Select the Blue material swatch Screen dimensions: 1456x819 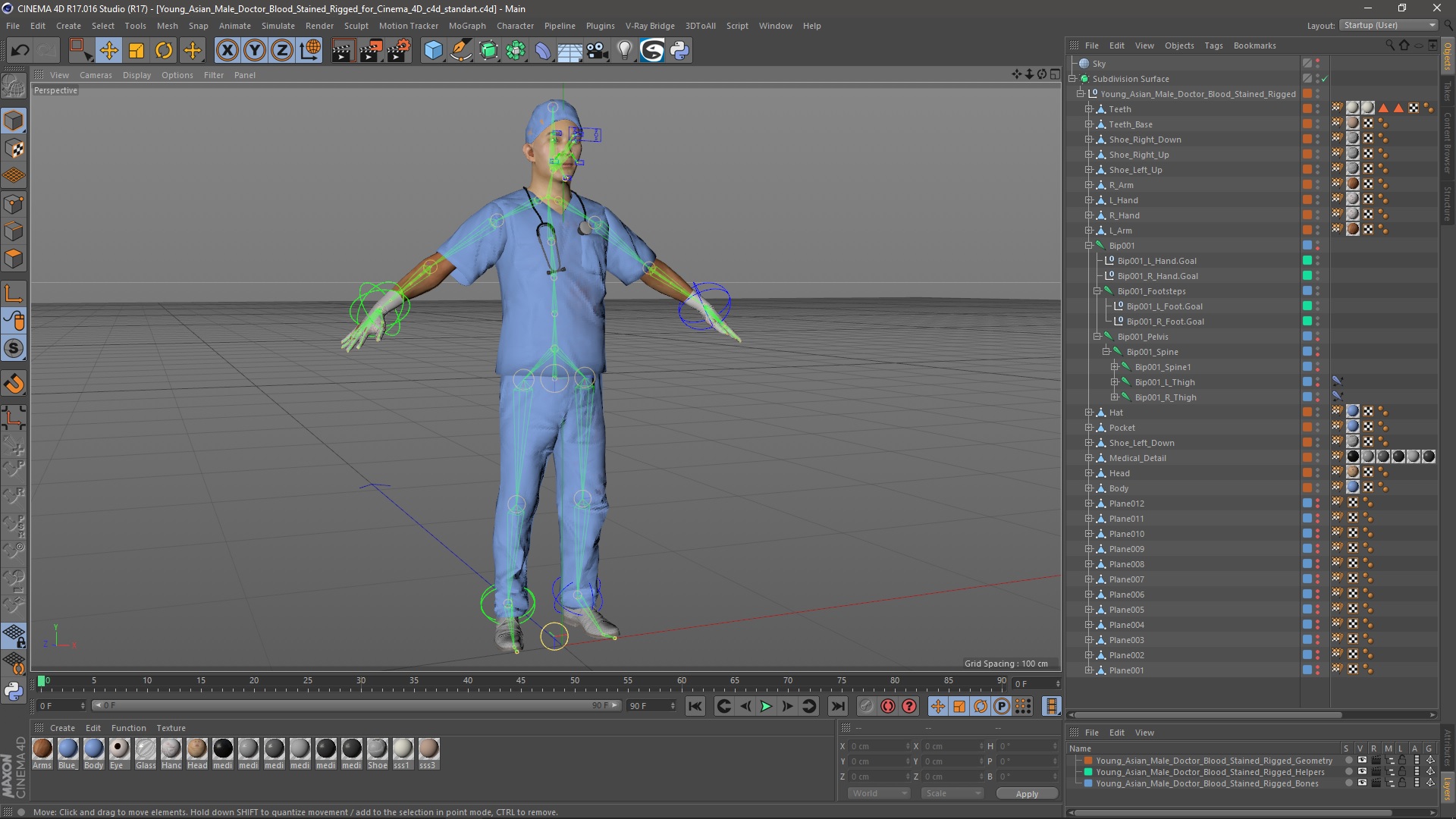coord(67,749)
